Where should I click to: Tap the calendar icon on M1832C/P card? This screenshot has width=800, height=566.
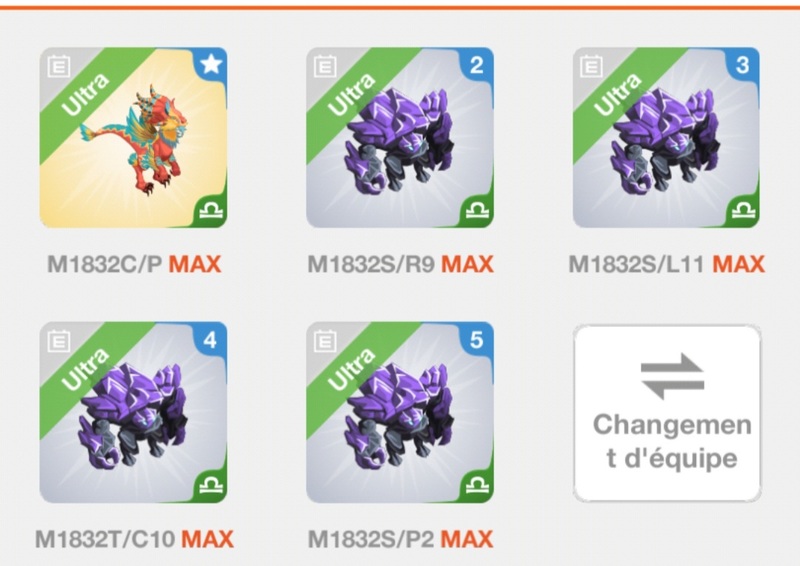(58, 67)
